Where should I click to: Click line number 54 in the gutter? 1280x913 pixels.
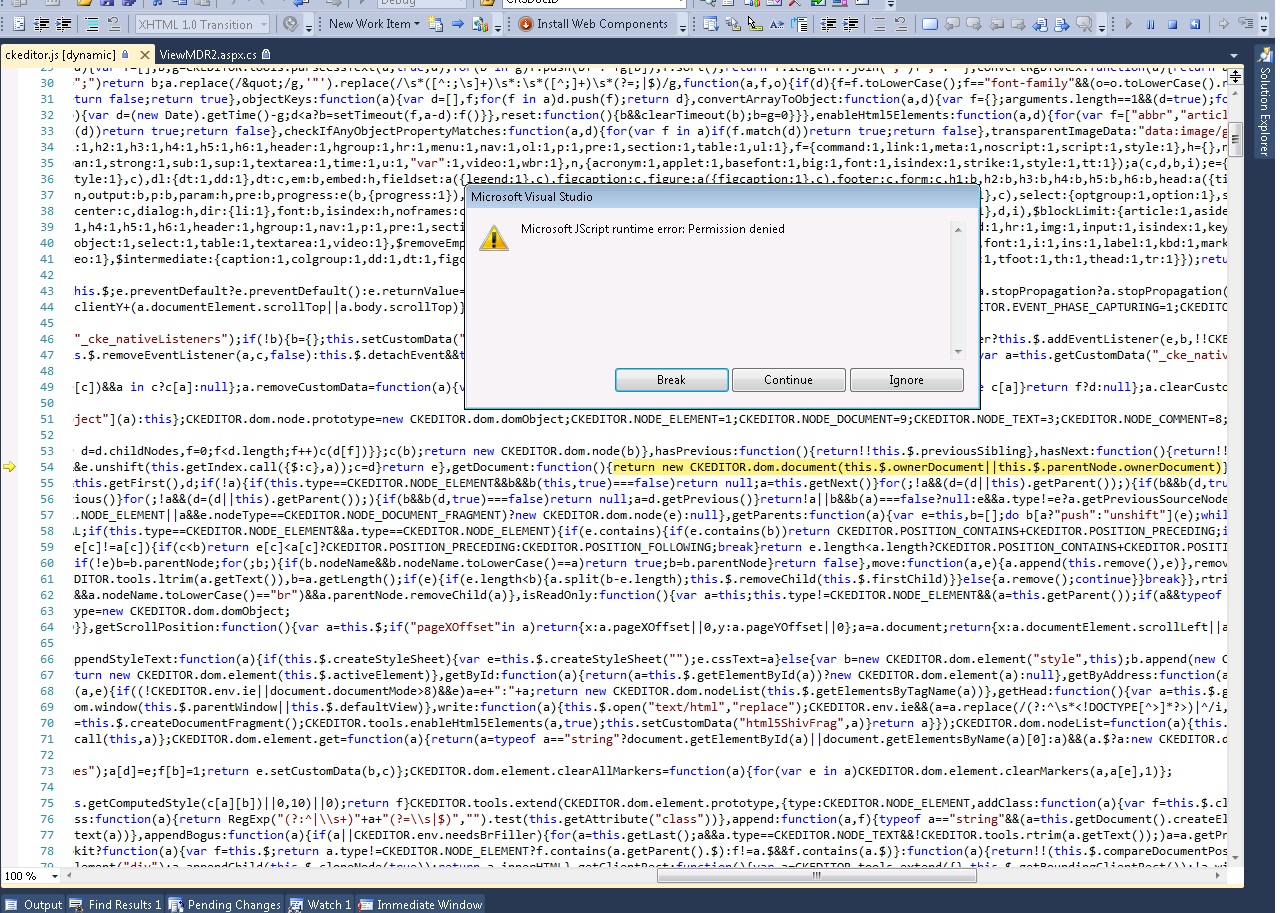point(47,467)
